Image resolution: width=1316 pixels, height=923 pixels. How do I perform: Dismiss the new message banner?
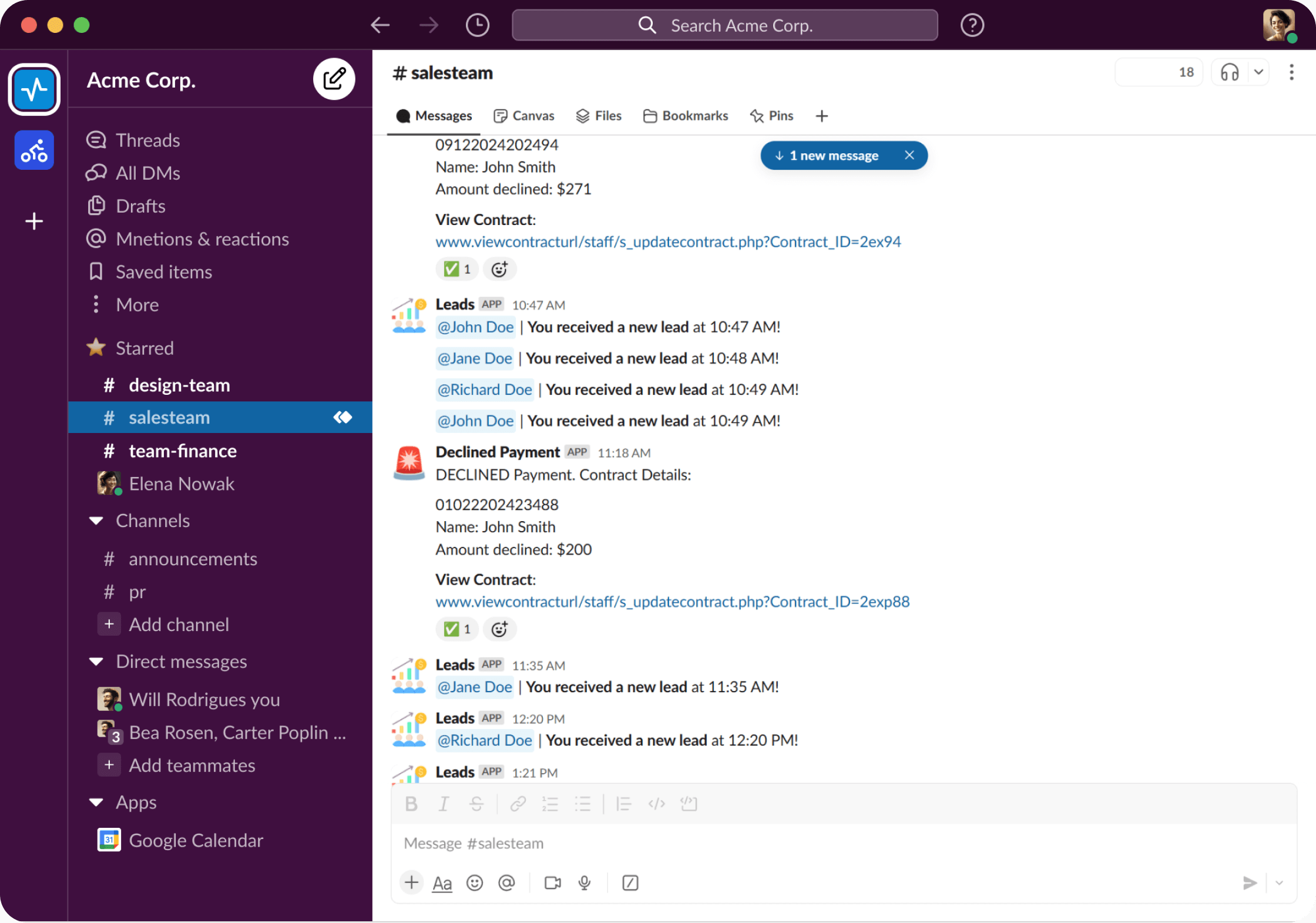[909, 155]
